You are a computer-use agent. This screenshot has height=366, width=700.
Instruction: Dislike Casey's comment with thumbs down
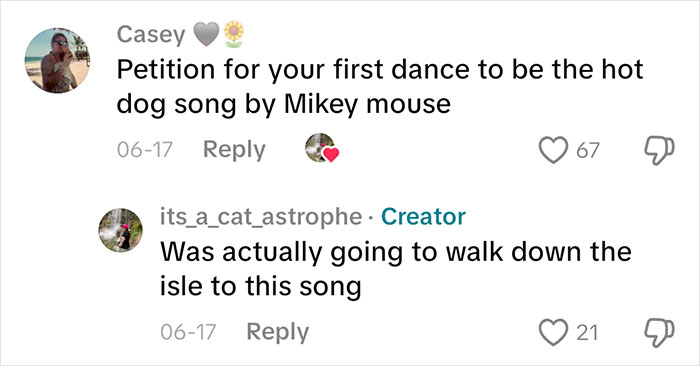[659, 150]
